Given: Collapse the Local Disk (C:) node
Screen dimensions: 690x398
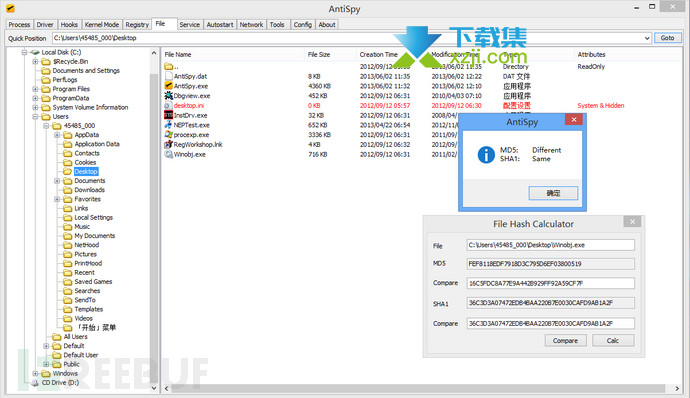Looking at the screenshot, I should coord(25,52).
